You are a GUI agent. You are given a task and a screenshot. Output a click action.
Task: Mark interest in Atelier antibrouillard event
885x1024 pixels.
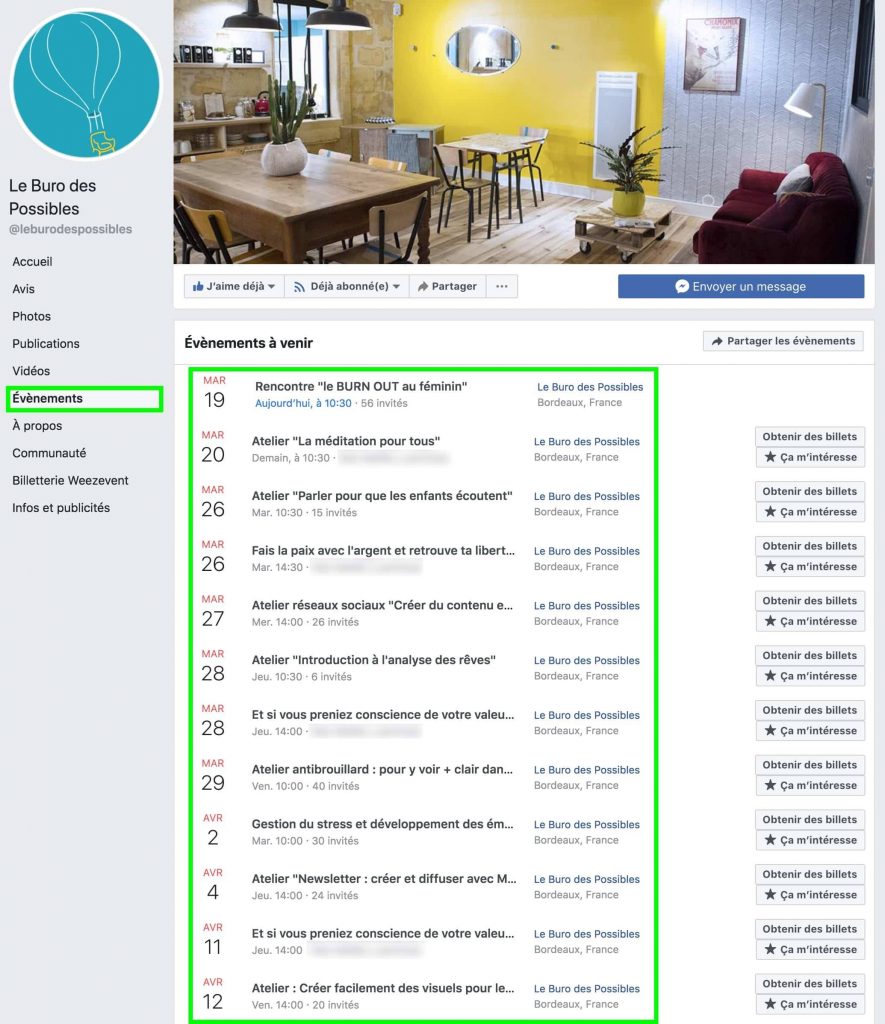[x=810, y=786]
